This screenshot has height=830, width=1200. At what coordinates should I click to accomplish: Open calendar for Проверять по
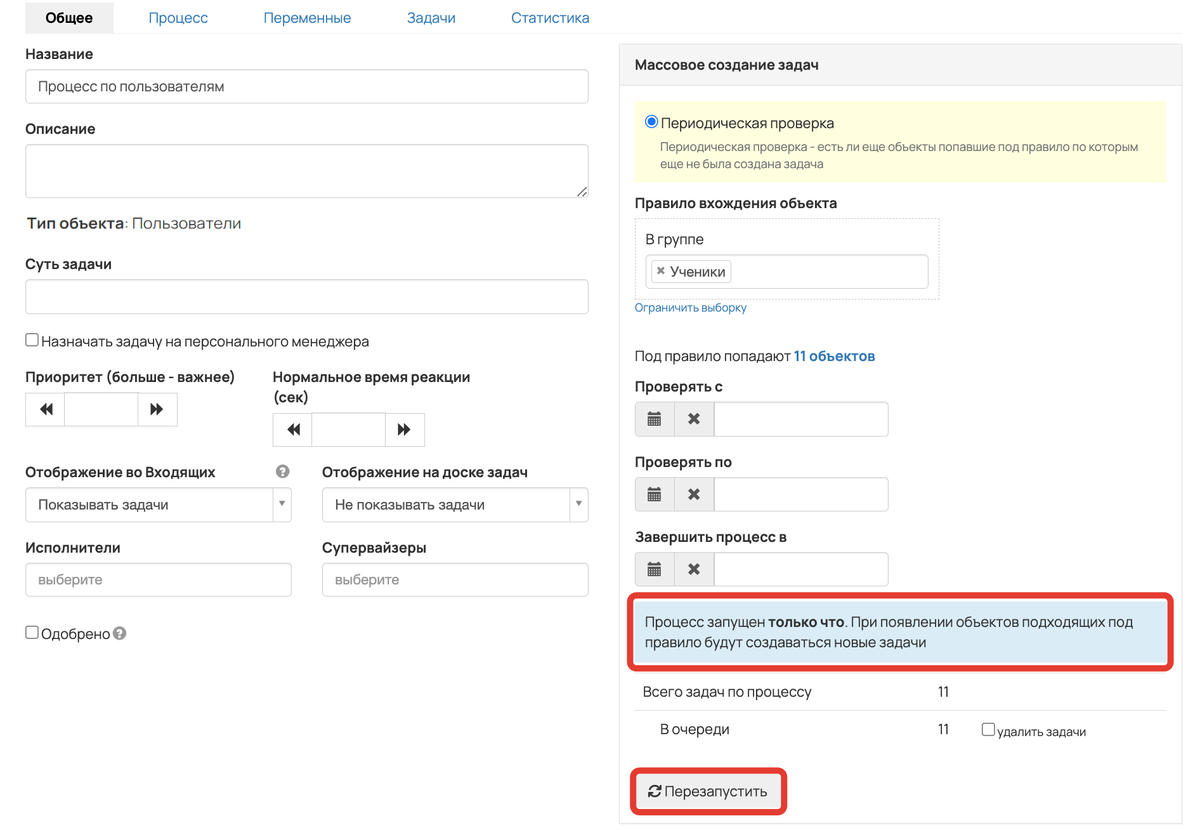click(655, 494)
